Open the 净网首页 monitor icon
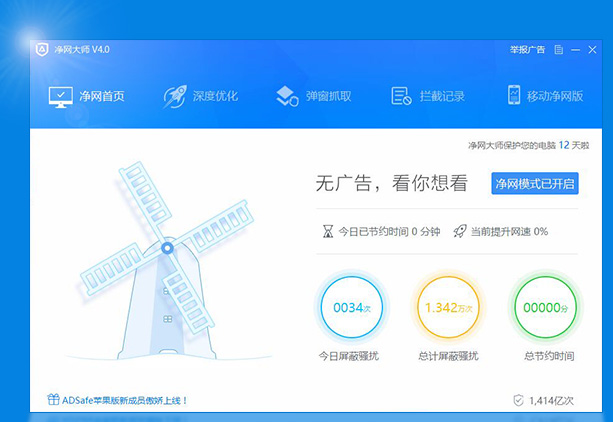This screenshot has height=422, width=613. point(61,97)
